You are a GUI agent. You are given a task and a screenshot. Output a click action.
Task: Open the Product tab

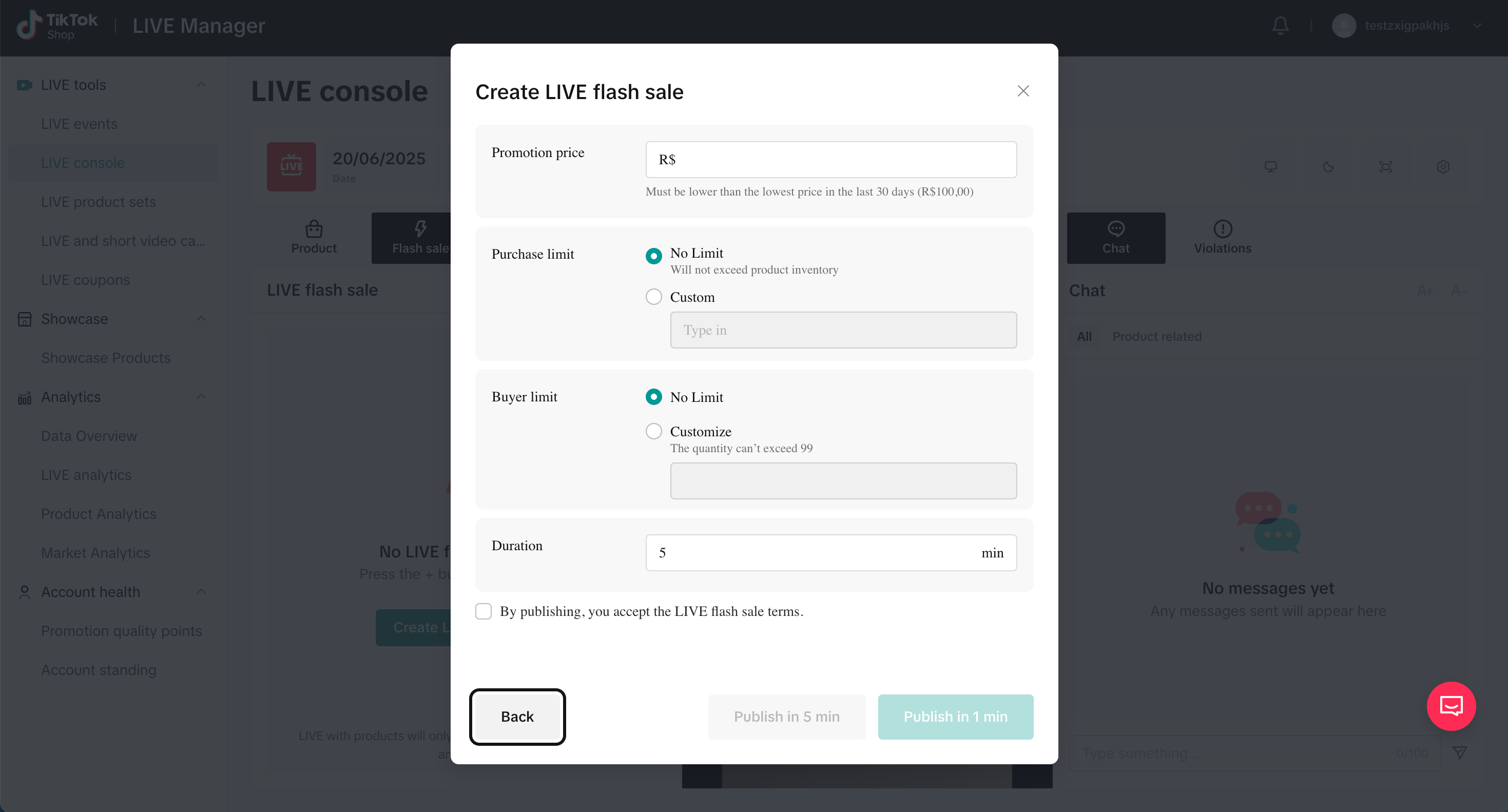(x=314, y=238)
